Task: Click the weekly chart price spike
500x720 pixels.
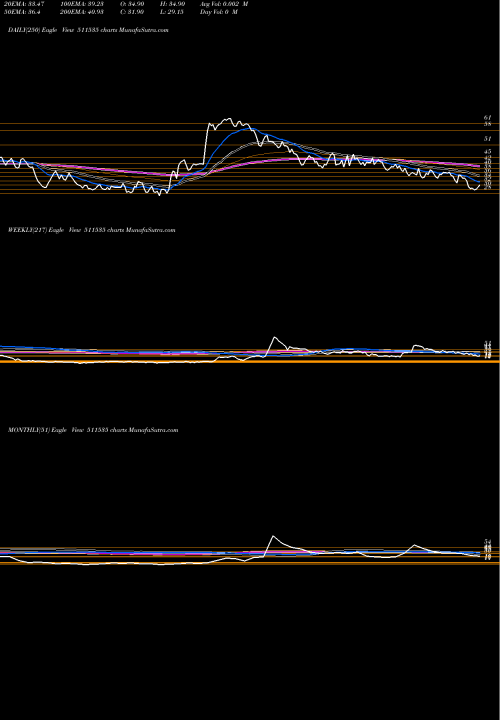Action: tap(275, 338)
